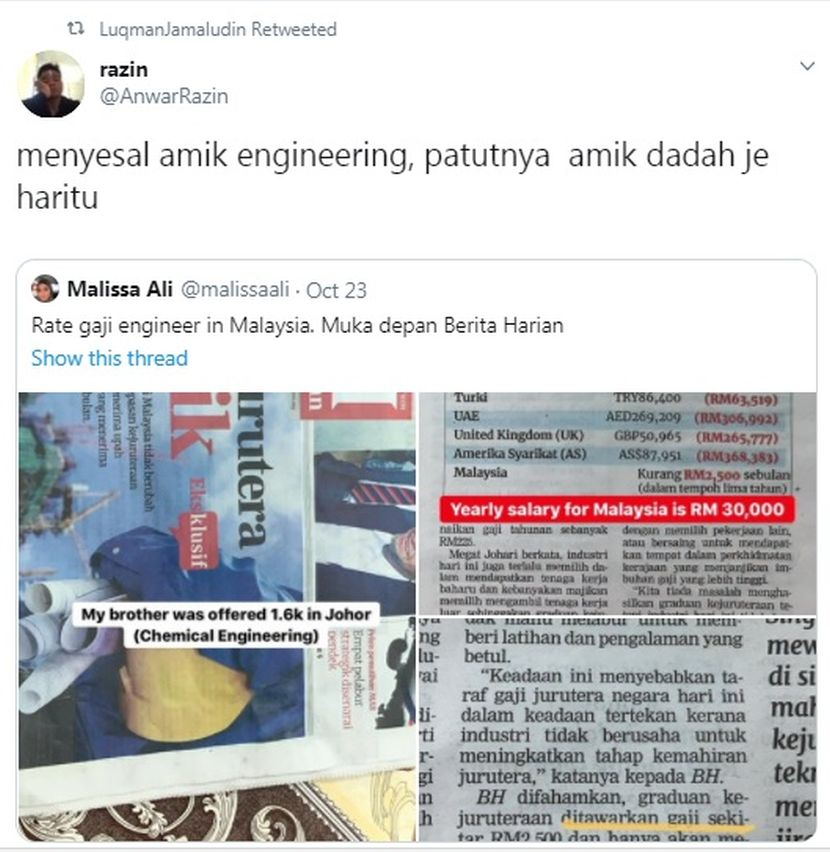The height and width of the screenshot is (852, 830).
Task: Click the Yearly salary red banner
Action: click(617, 510)
